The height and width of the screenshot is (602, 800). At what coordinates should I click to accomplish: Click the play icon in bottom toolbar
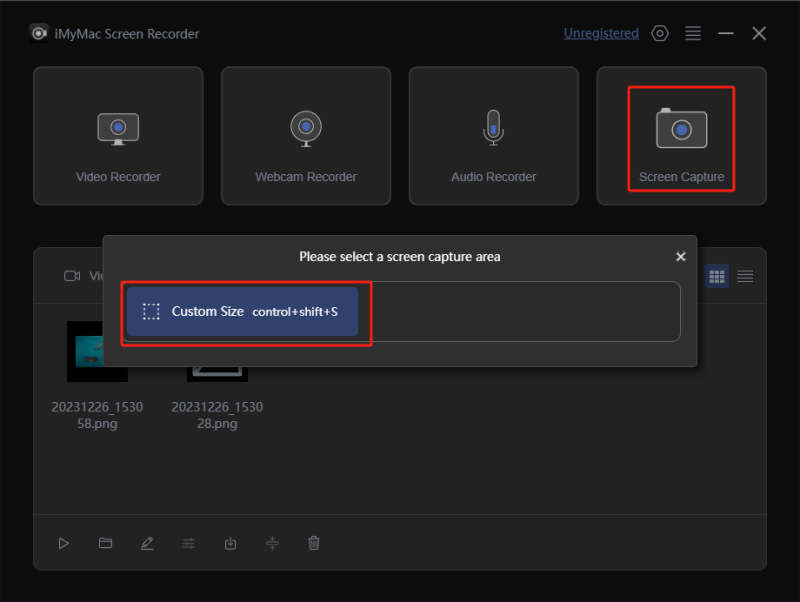(x=63, y=543)
